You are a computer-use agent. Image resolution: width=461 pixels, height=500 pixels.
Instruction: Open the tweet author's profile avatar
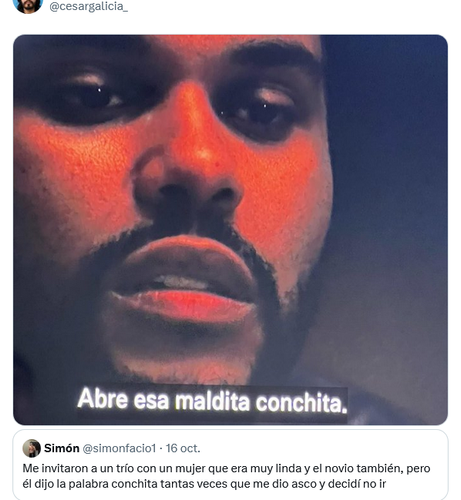click(x=28, y=5)
